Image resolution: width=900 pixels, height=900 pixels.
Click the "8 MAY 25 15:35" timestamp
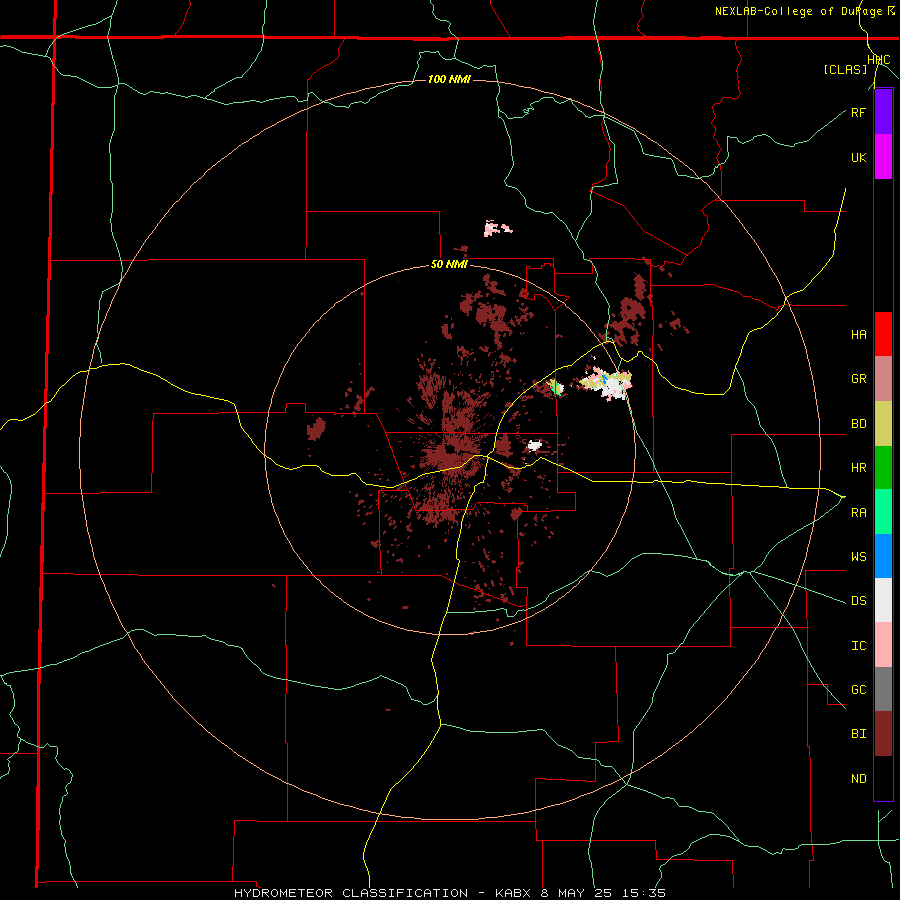coord(603,893)
